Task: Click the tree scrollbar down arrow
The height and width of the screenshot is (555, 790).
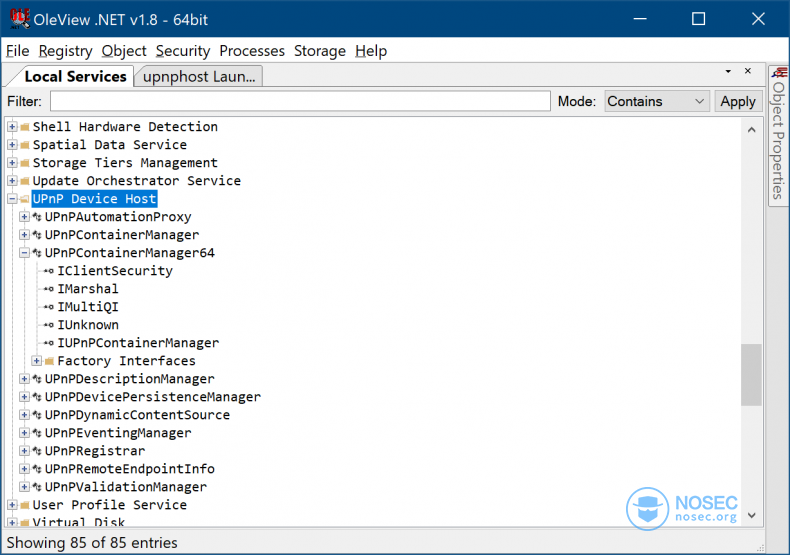Action: tap(751, 515)
